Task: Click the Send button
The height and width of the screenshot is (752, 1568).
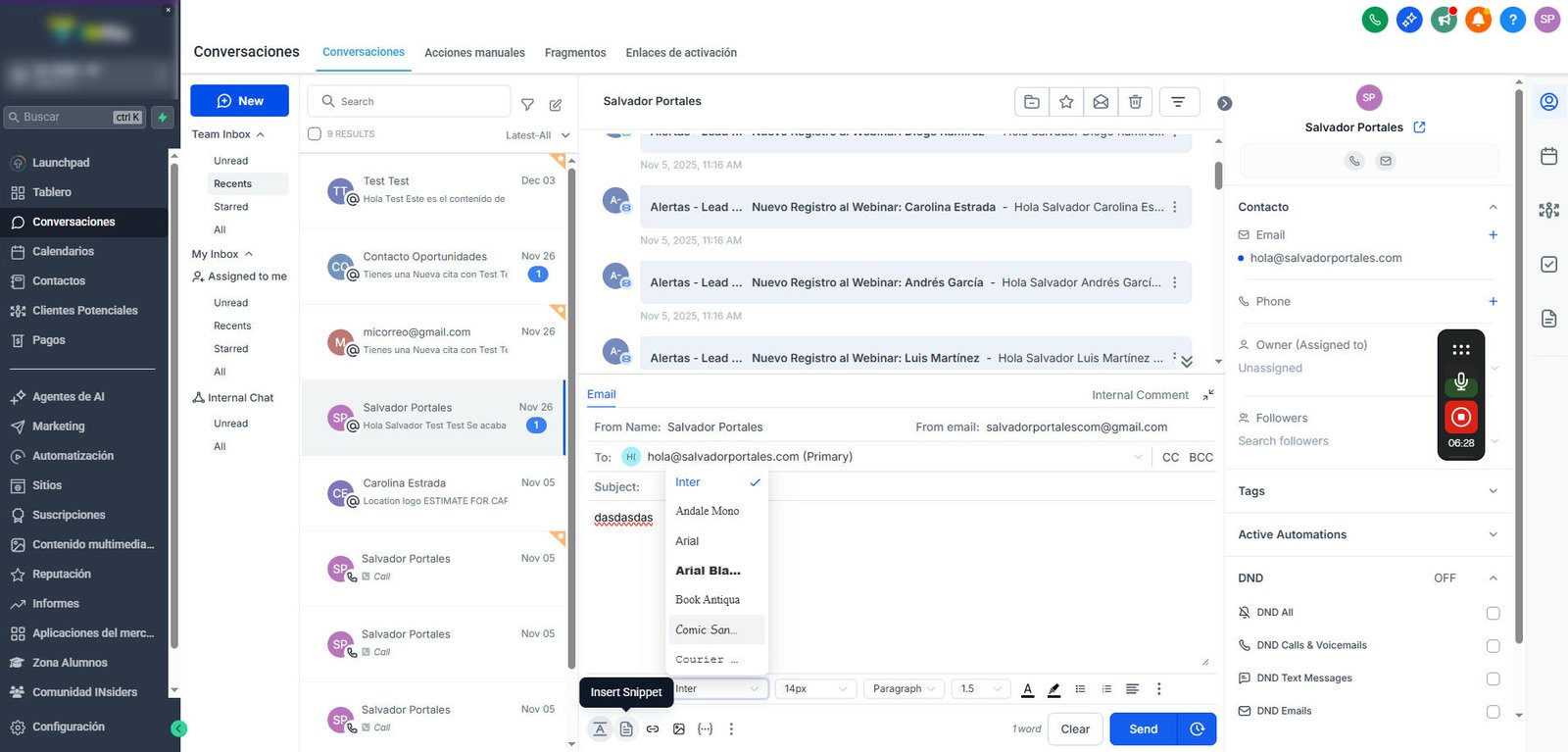Action: 1144,729
